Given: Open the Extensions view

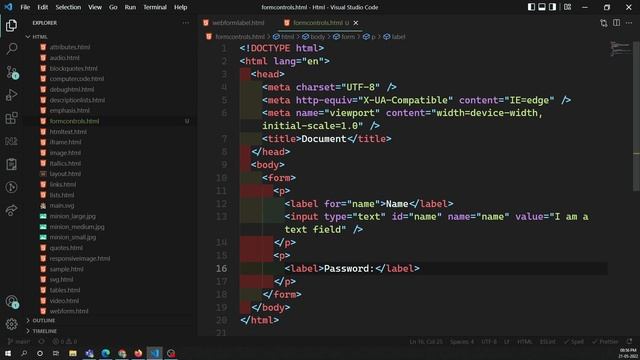Looking at the screenshot, I should [11, 118].
